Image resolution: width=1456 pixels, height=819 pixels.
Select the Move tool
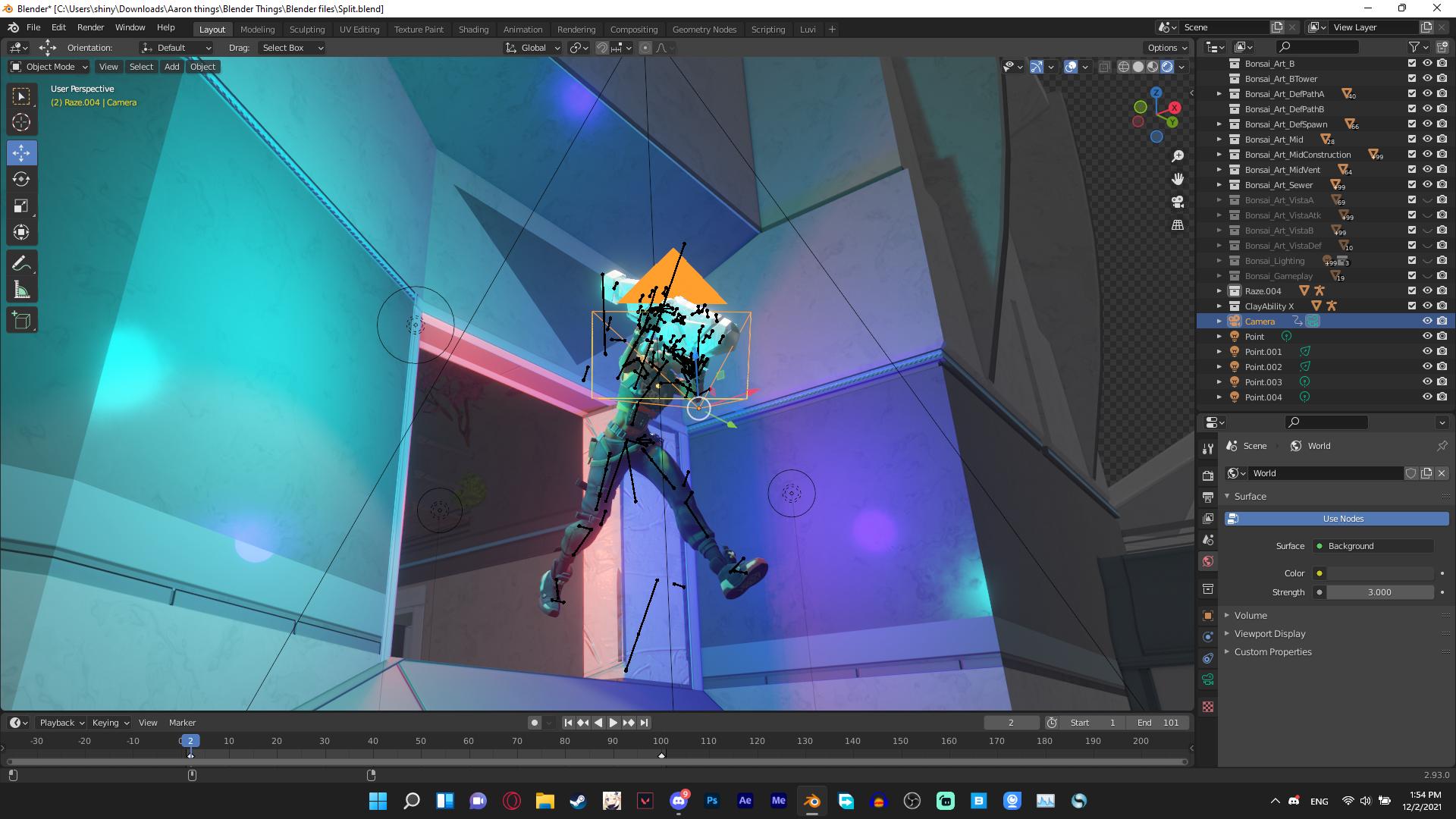point(22,152)
